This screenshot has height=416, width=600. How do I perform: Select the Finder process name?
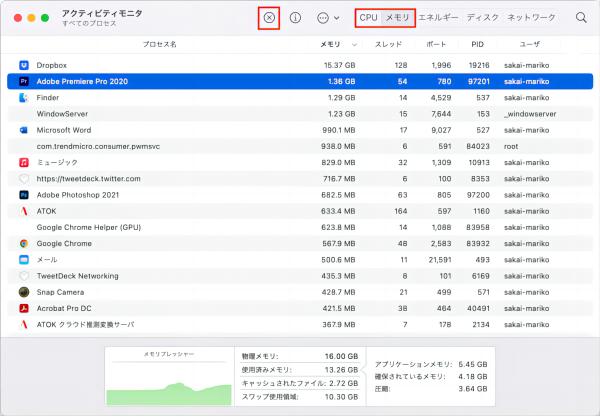pos(48,98)
